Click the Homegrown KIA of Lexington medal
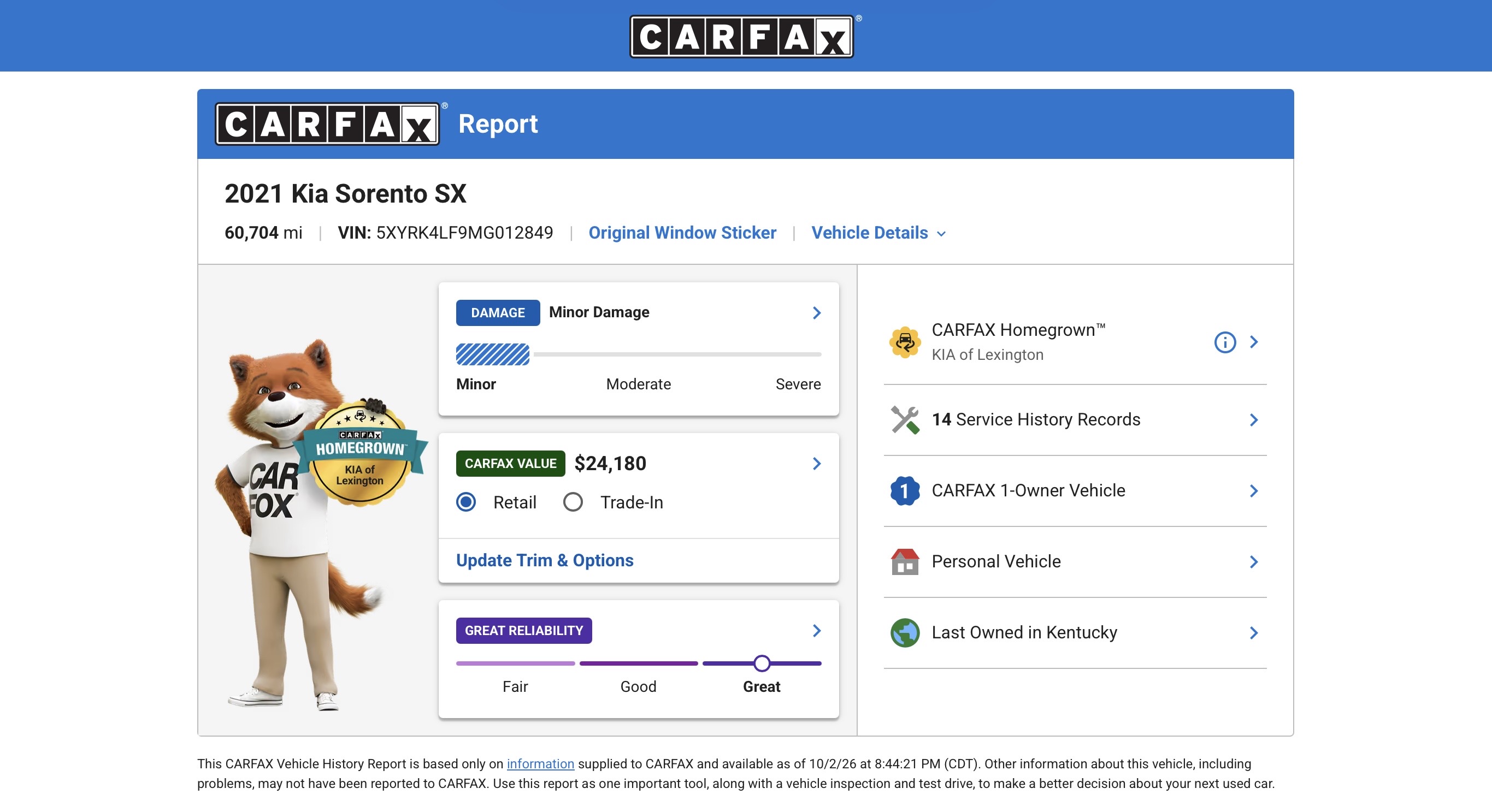Image resolution: width=1492 pixels, height=812 pixels. tap(359, 453)
